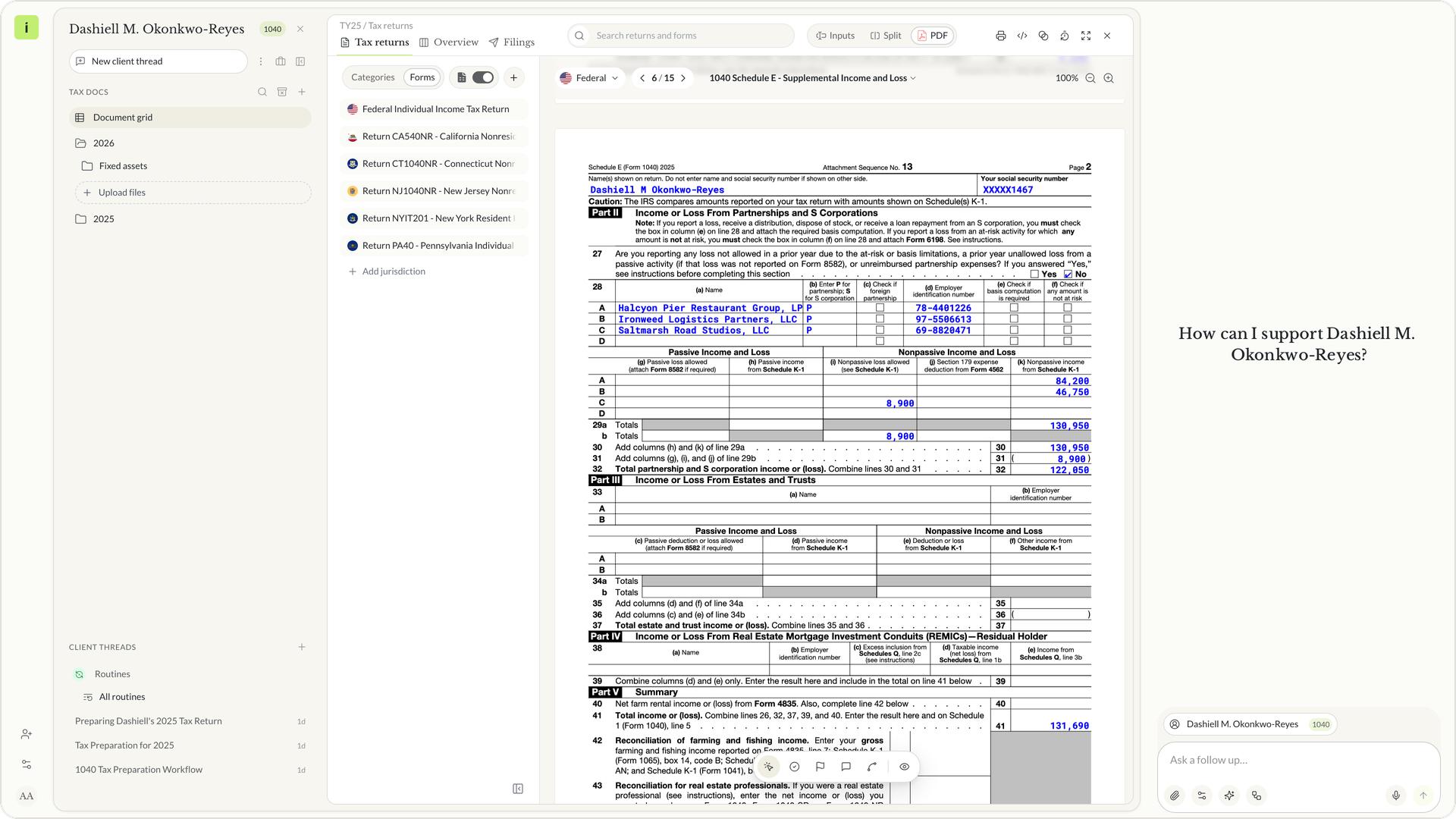
Task: Switch to the Inputs view
Action: coord(836,36)
